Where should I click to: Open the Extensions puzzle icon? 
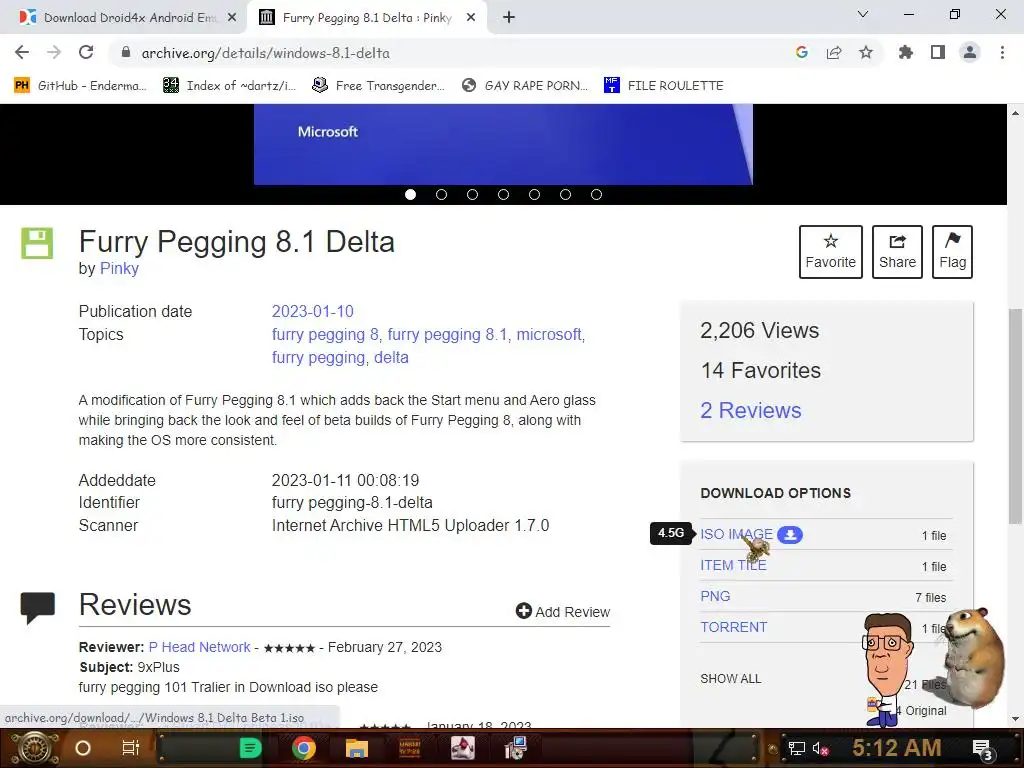tap(906, 52)
